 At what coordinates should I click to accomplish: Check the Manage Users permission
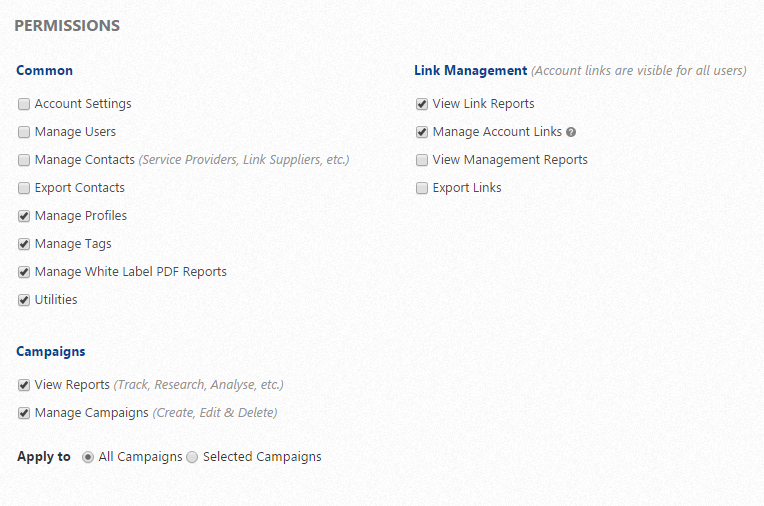click(24, 132)
